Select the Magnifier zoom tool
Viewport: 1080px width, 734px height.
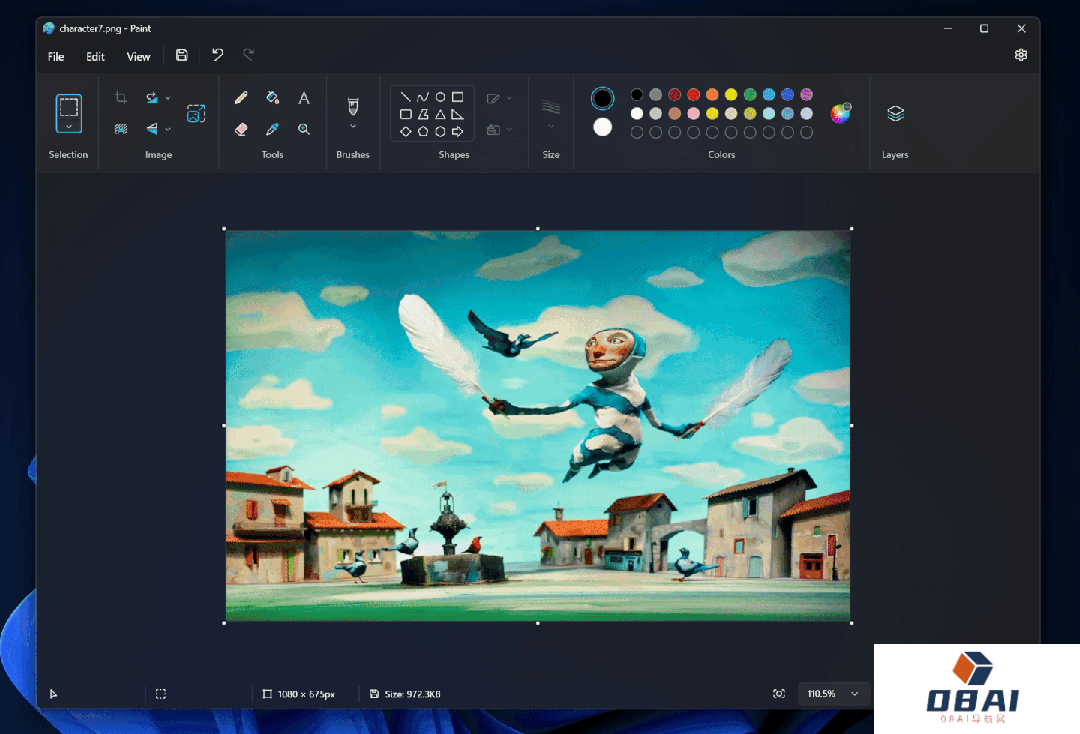pyautogui.click(x=304, y=129)
